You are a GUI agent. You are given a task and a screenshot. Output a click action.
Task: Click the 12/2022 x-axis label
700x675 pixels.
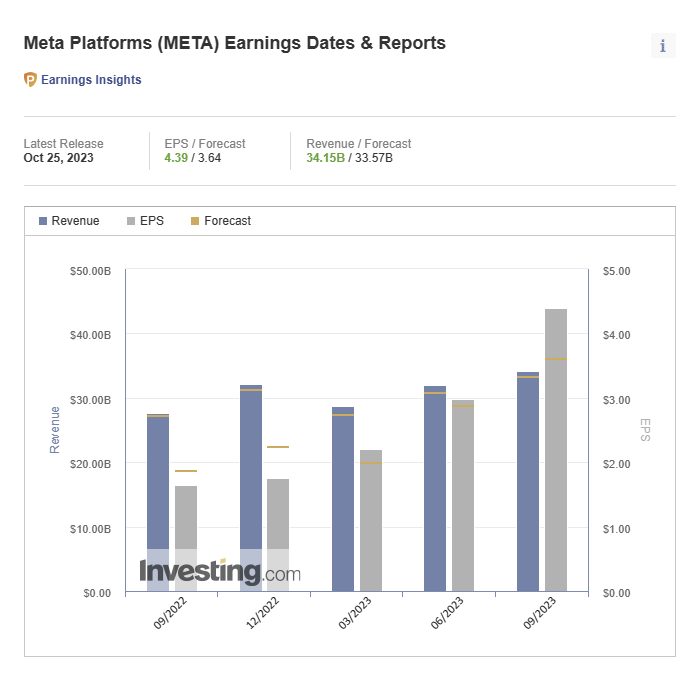[262, 612]
